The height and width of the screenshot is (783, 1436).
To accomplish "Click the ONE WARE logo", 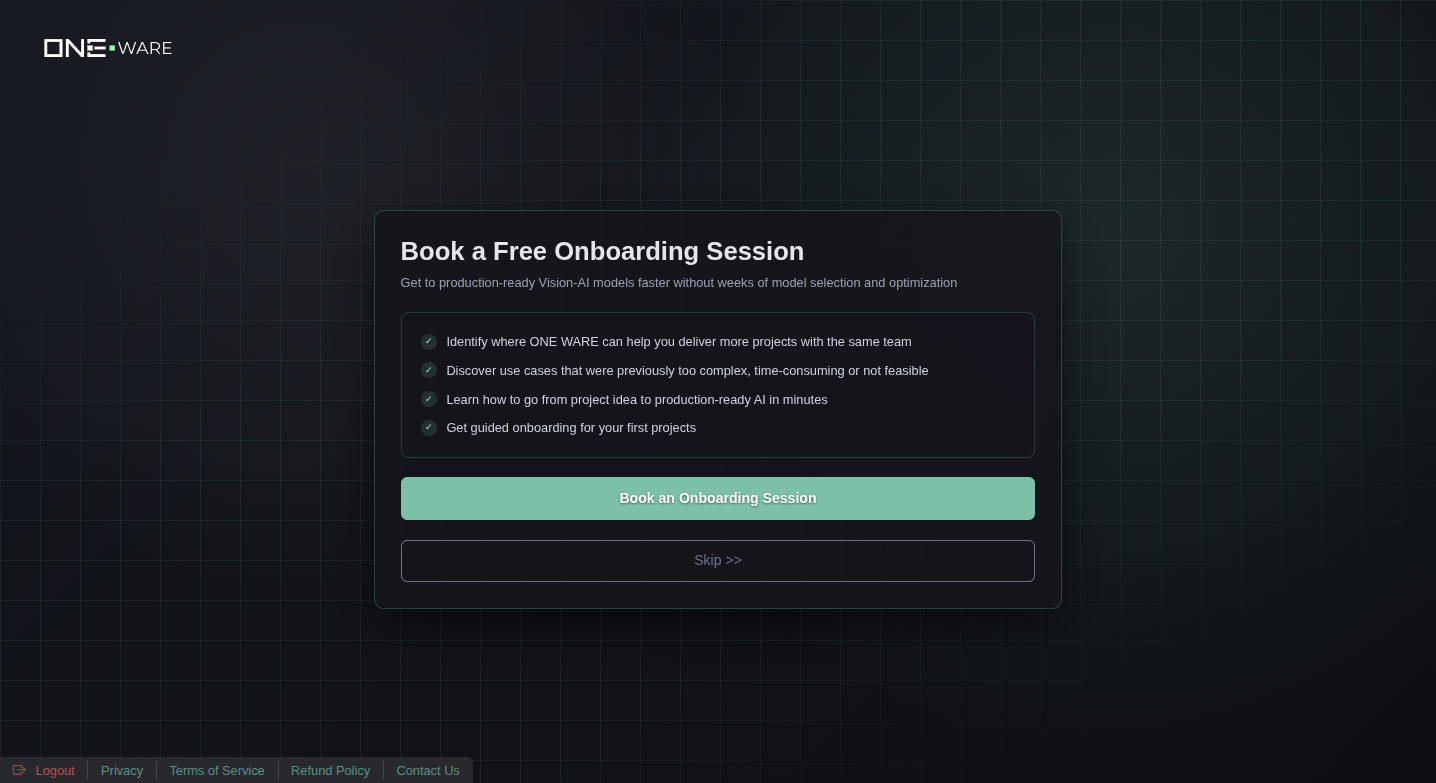I will click(107, 47).
